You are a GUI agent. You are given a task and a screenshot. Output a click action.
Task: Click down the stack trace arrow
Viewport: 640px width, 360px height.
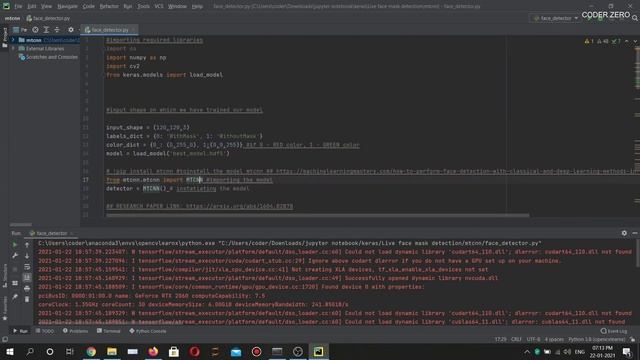(27, 256)
